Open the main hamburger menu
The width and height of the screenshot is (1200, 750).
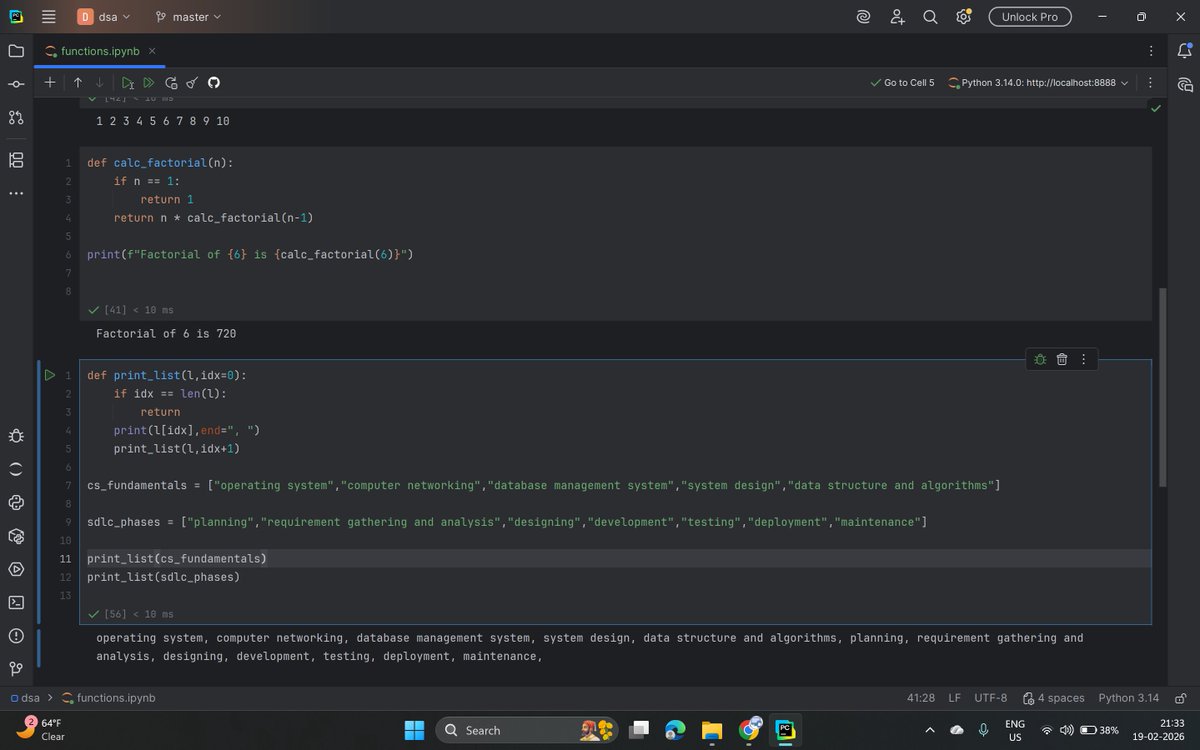[49, 17]
